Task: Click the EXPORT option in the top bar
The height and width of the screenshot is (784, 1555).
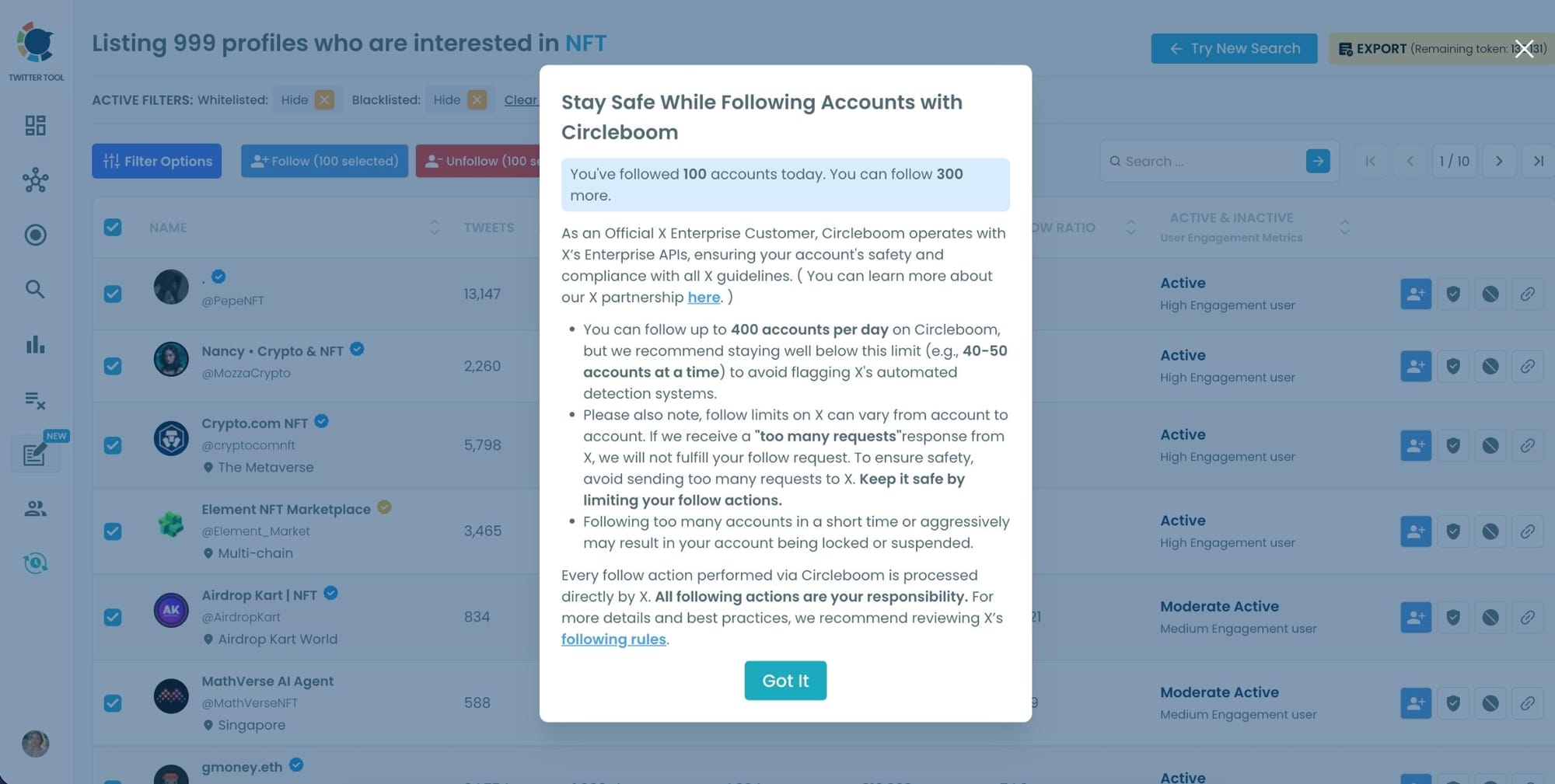Action: coord(1380,48)
